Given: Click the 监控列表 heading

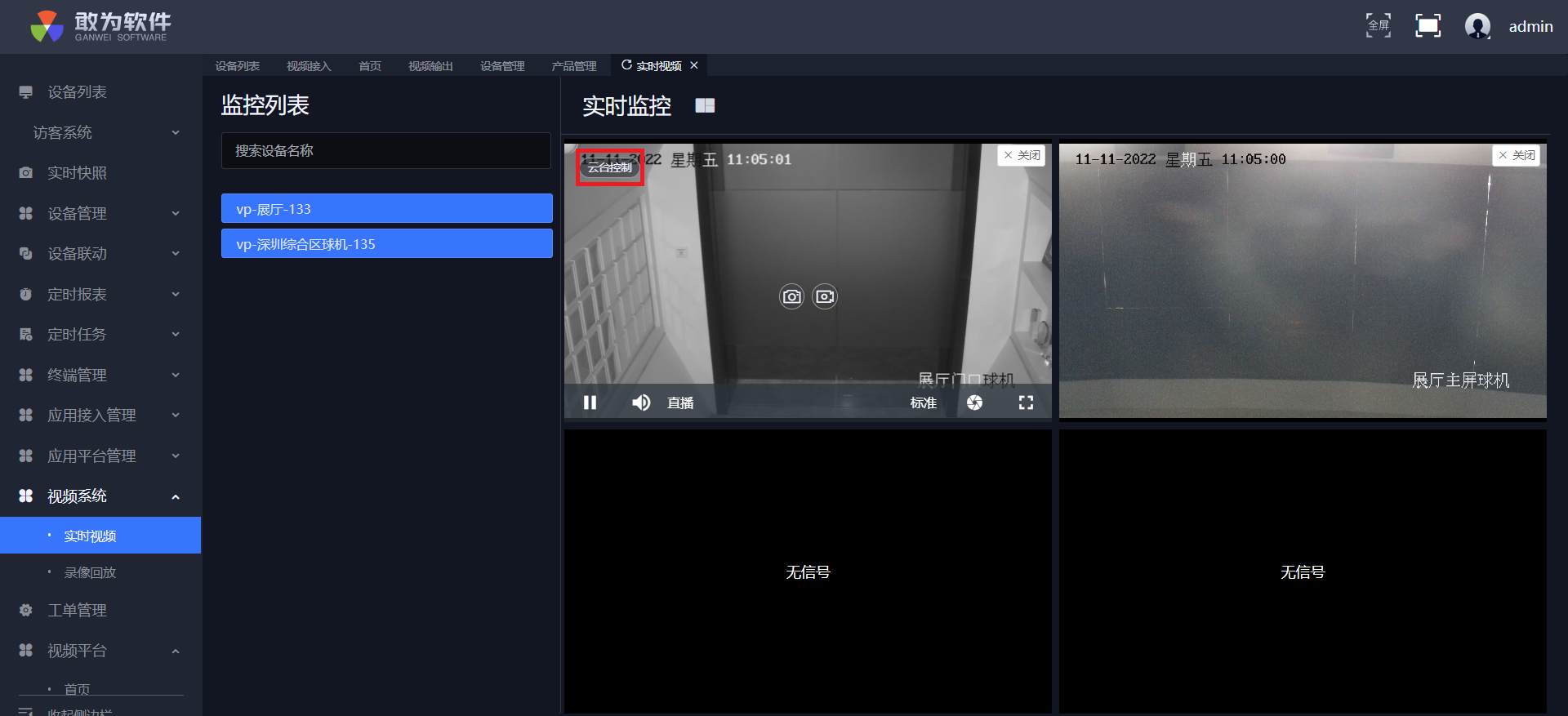Looking at the screenshot, I should point(265,105).
